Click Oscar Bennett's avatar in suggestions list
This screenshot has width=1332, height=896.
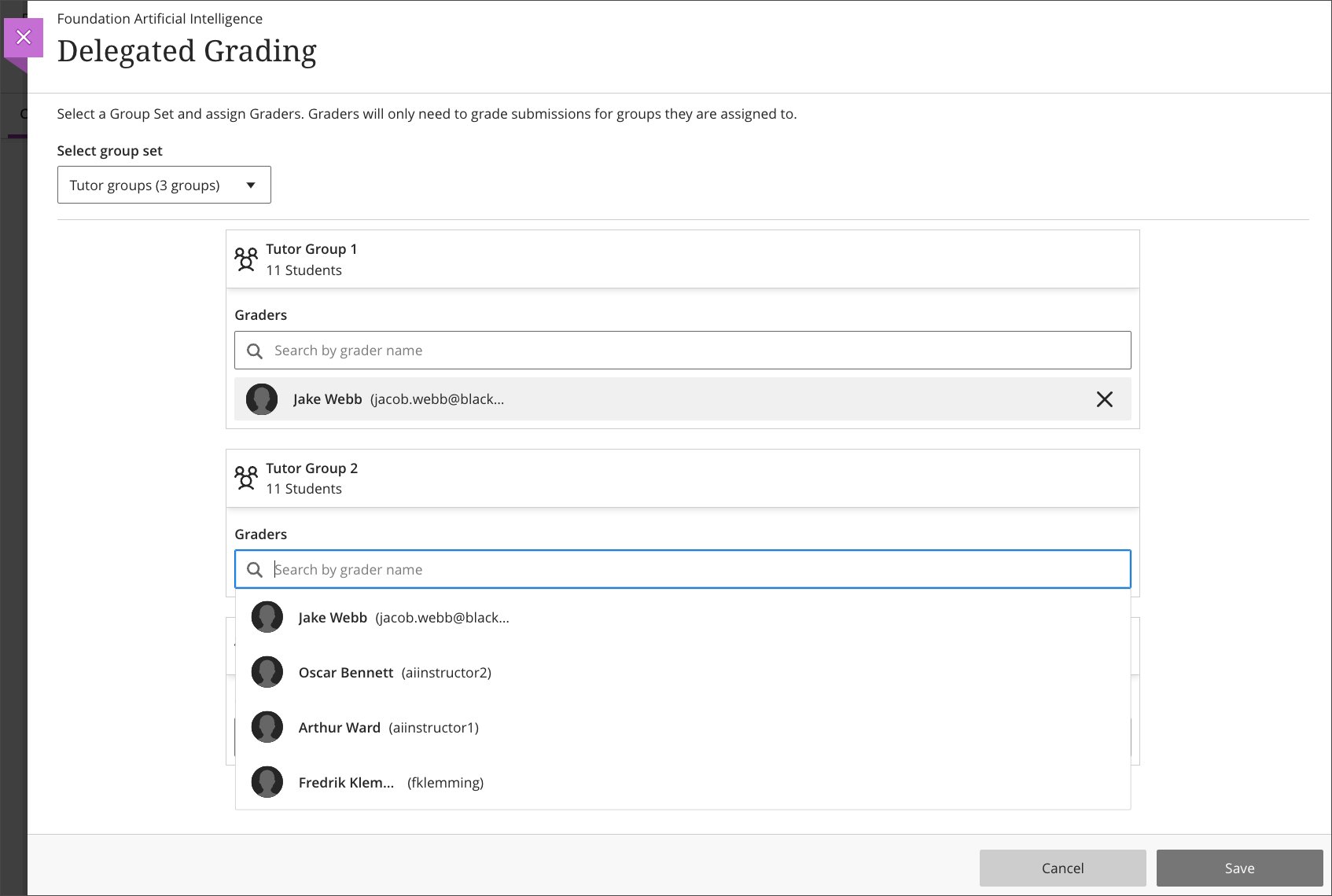(x=267, y=673)
